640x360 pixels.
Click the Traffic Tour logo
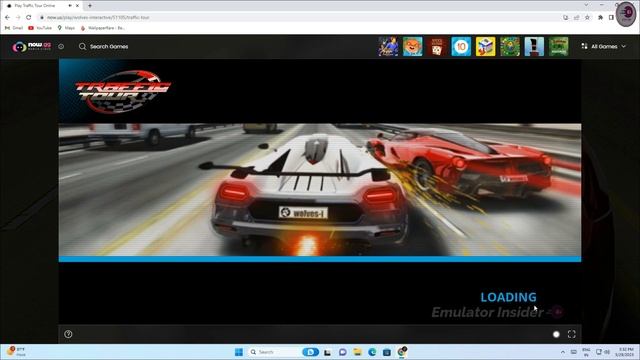pyautogui.click(x=122, y=91)
